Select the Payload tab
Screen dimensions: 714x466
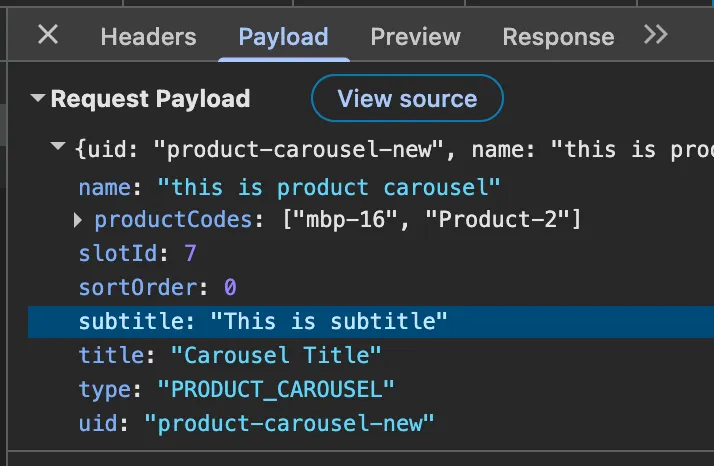coord(284,37)
